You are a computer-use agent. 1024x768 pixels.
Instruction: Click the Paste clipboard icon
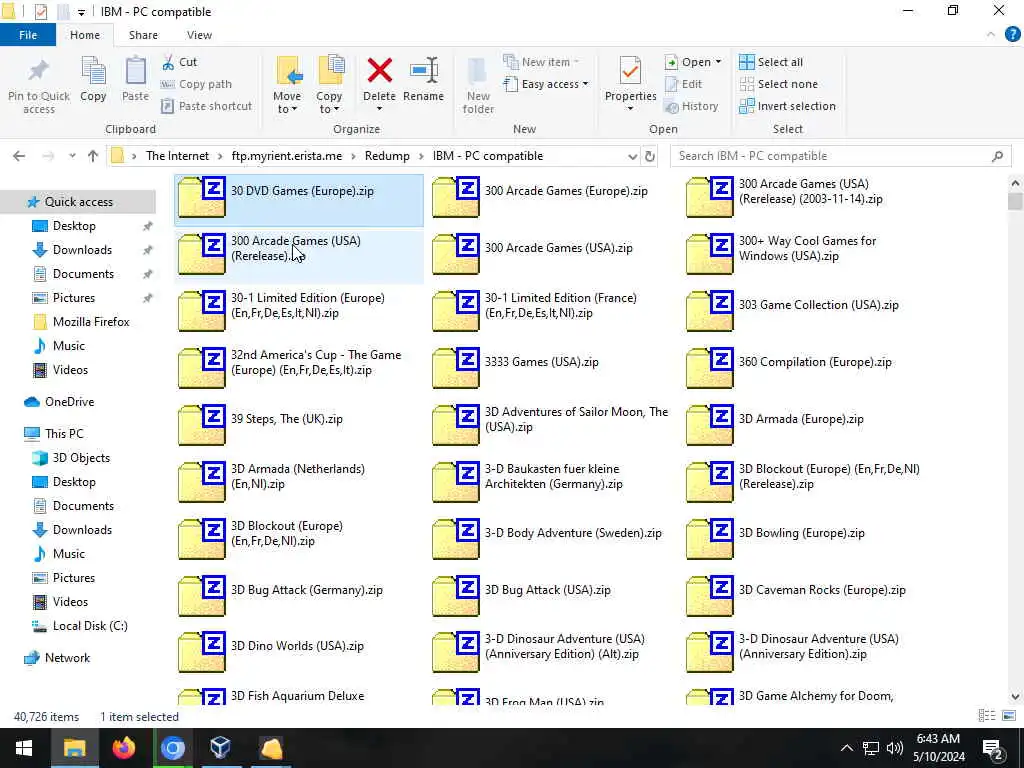[135, 72]
